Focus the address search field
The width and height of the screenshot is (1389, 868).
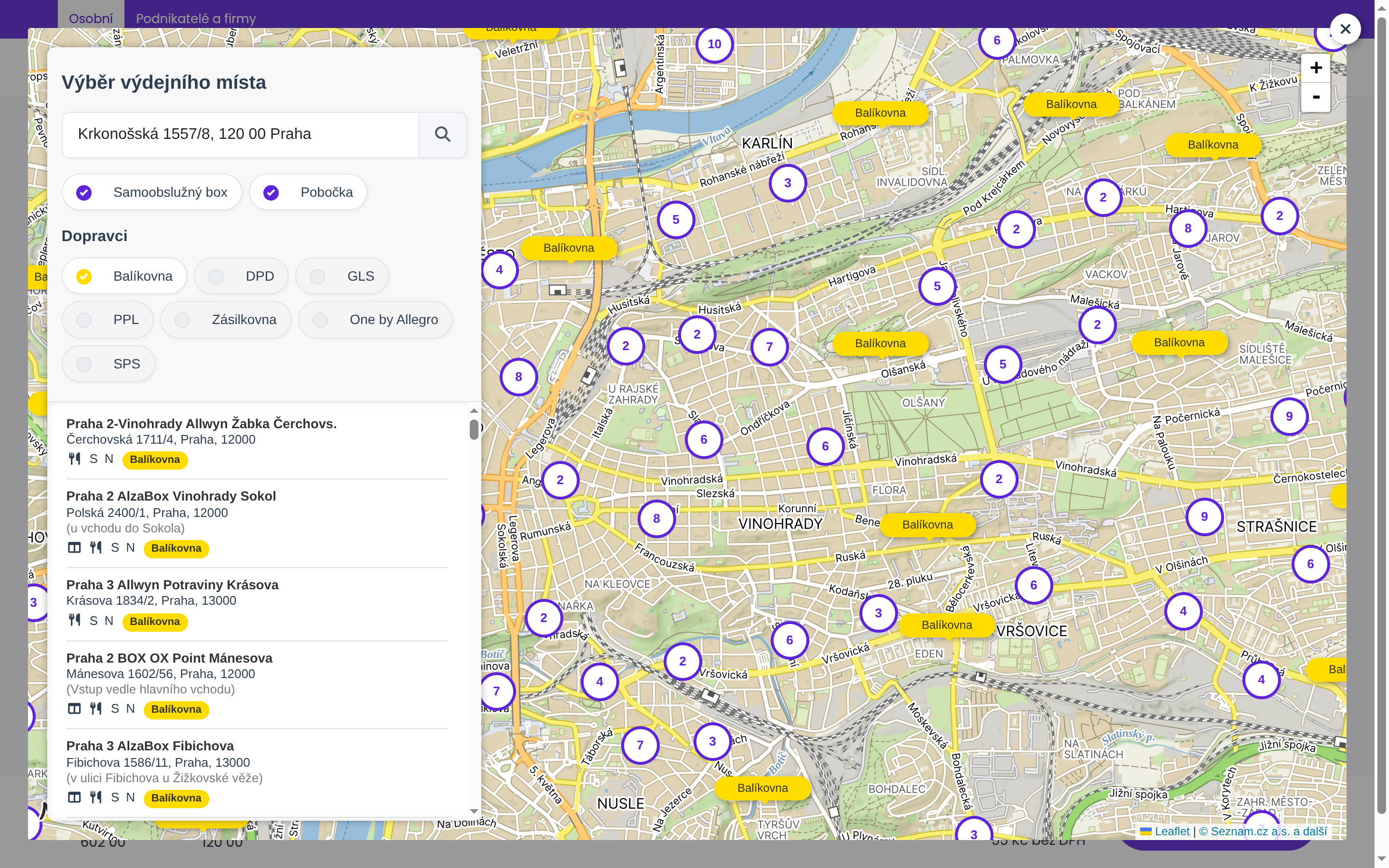(241, 135)
